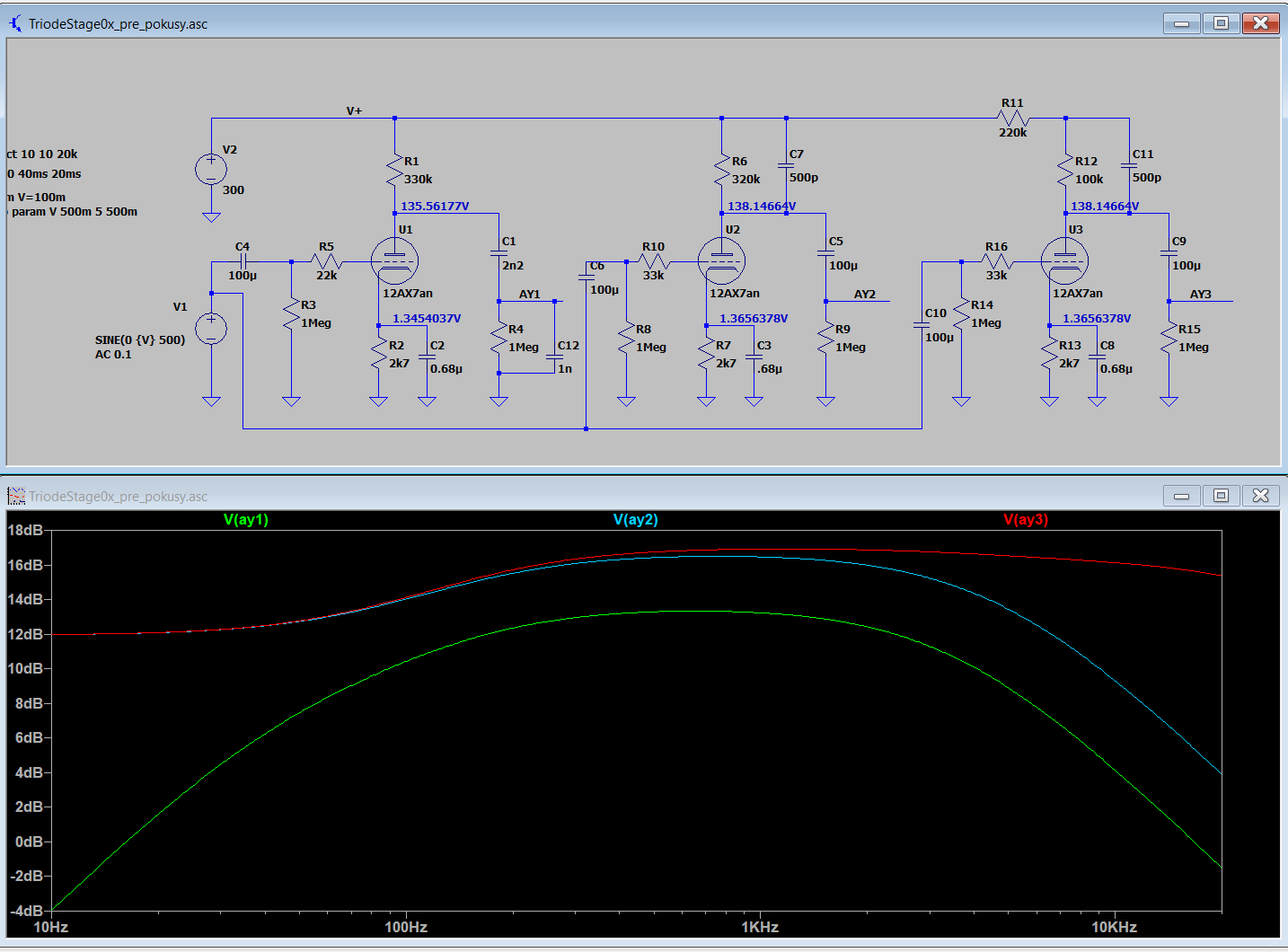This screenshot has width=1288, height=952.
Task: Click the 100Hz frequency axis label
Action: point(406,927)
